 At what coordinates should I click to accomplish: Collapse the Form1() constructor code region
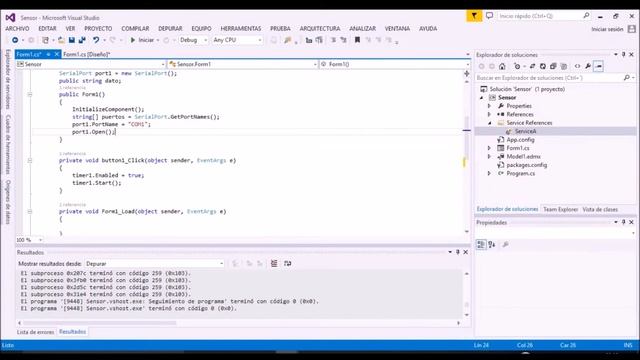point(30,94)
